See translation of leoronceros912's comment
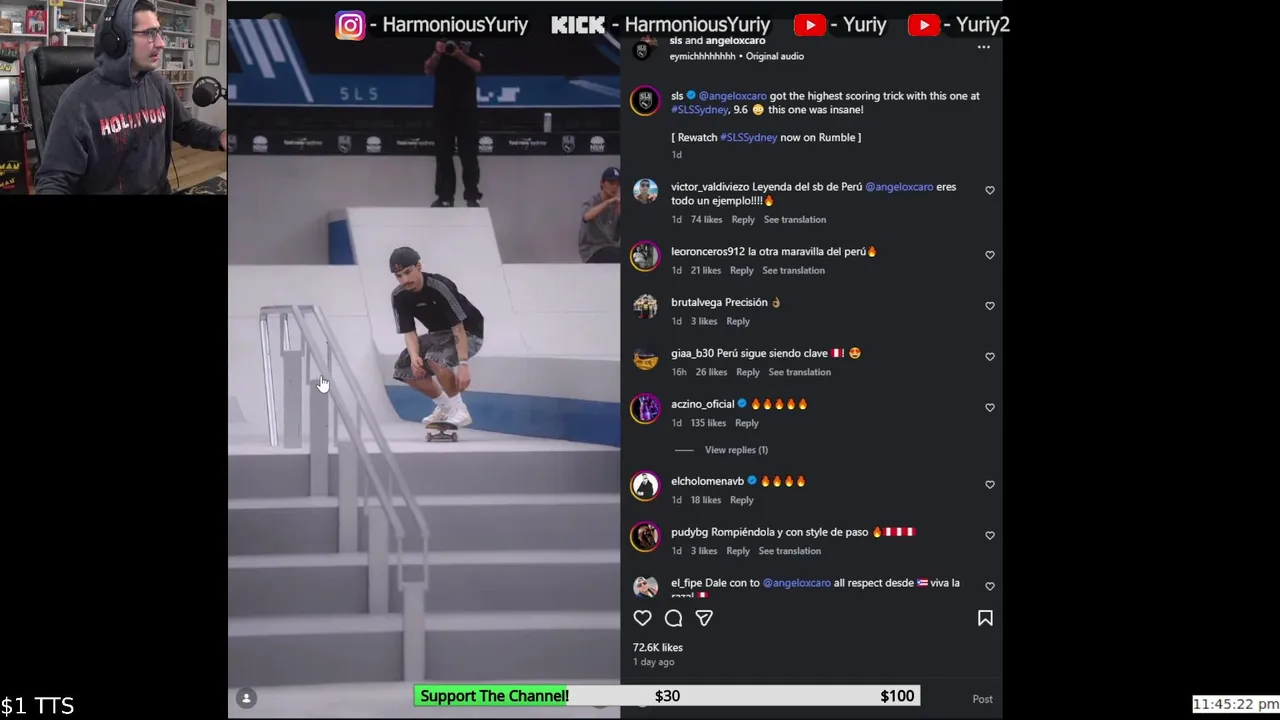 point(793,270)
